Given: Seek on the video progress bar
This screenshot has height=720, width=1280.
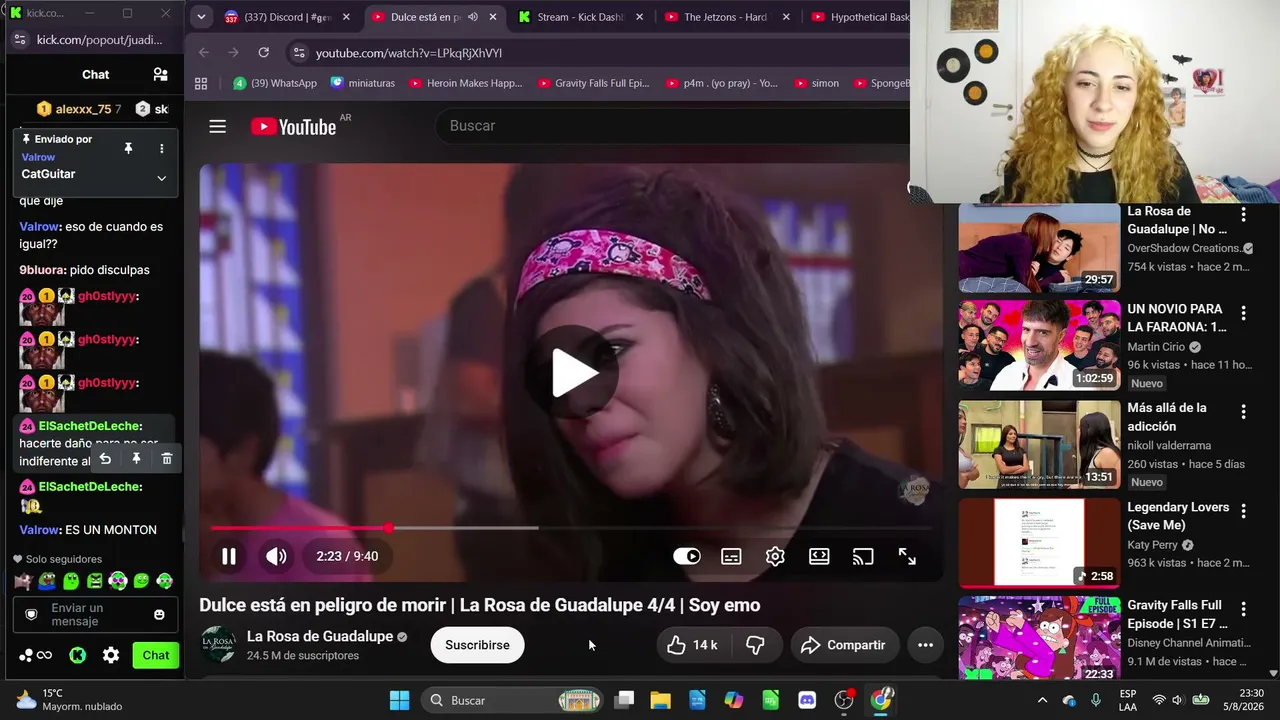Looking at the screenshot, I should 571,528.
